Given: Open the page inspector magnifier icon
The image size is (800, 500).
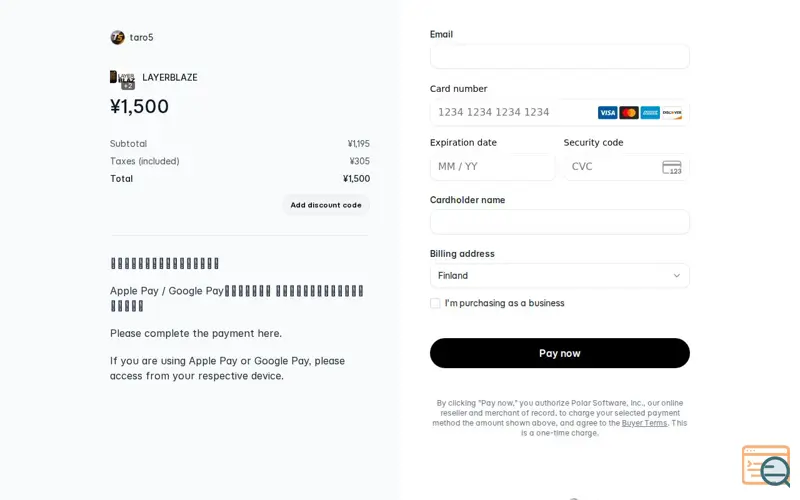Looking at the screenshot, I should pyautogui.click(x=766, y=465).
